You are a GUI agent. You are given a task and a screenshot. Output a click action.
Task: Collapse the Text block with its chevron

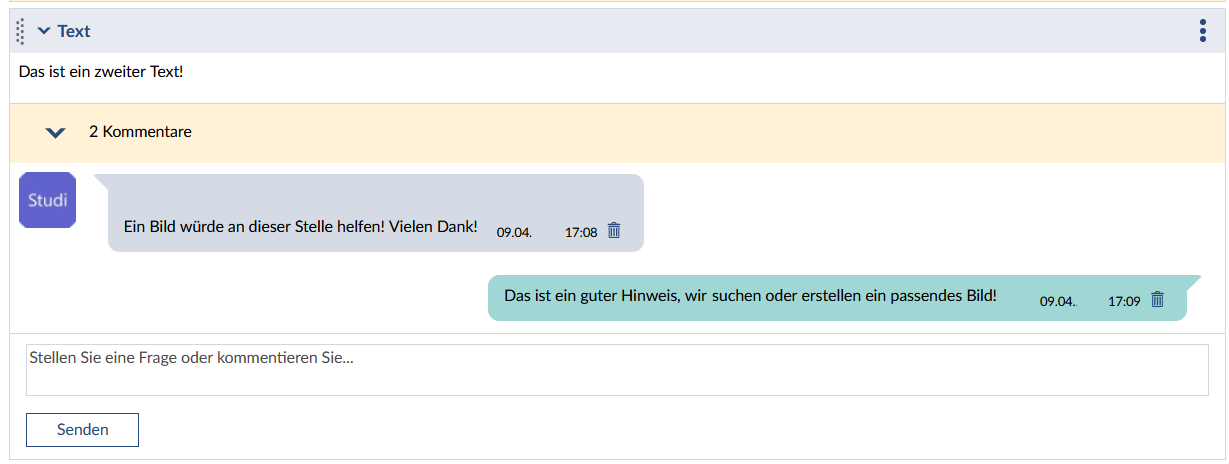click(x=43, y=31)
